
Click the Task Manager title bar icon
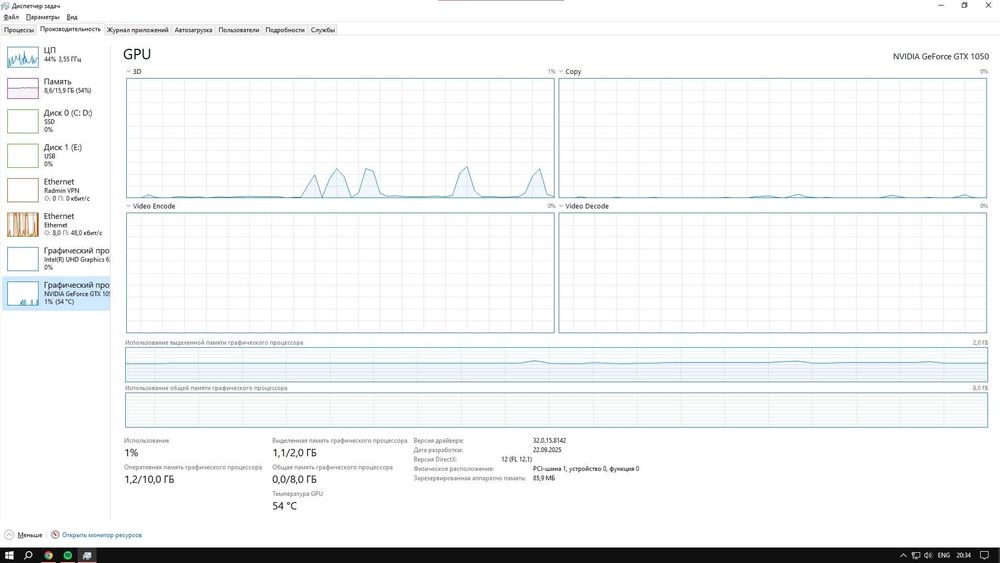[x=5, y=5]
